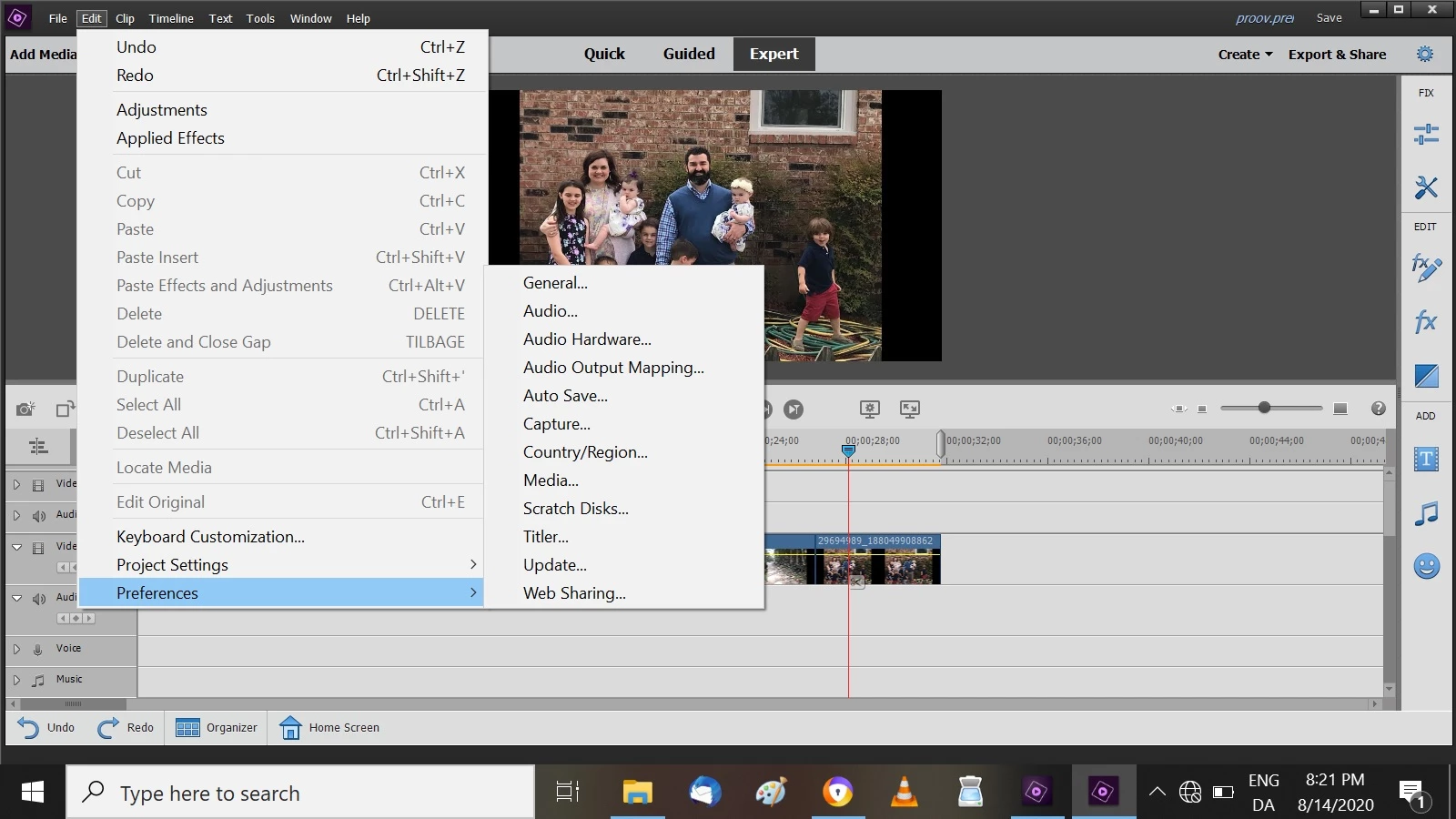
Task: Open the Graphics smiley icon
Action: [1426, 566]
